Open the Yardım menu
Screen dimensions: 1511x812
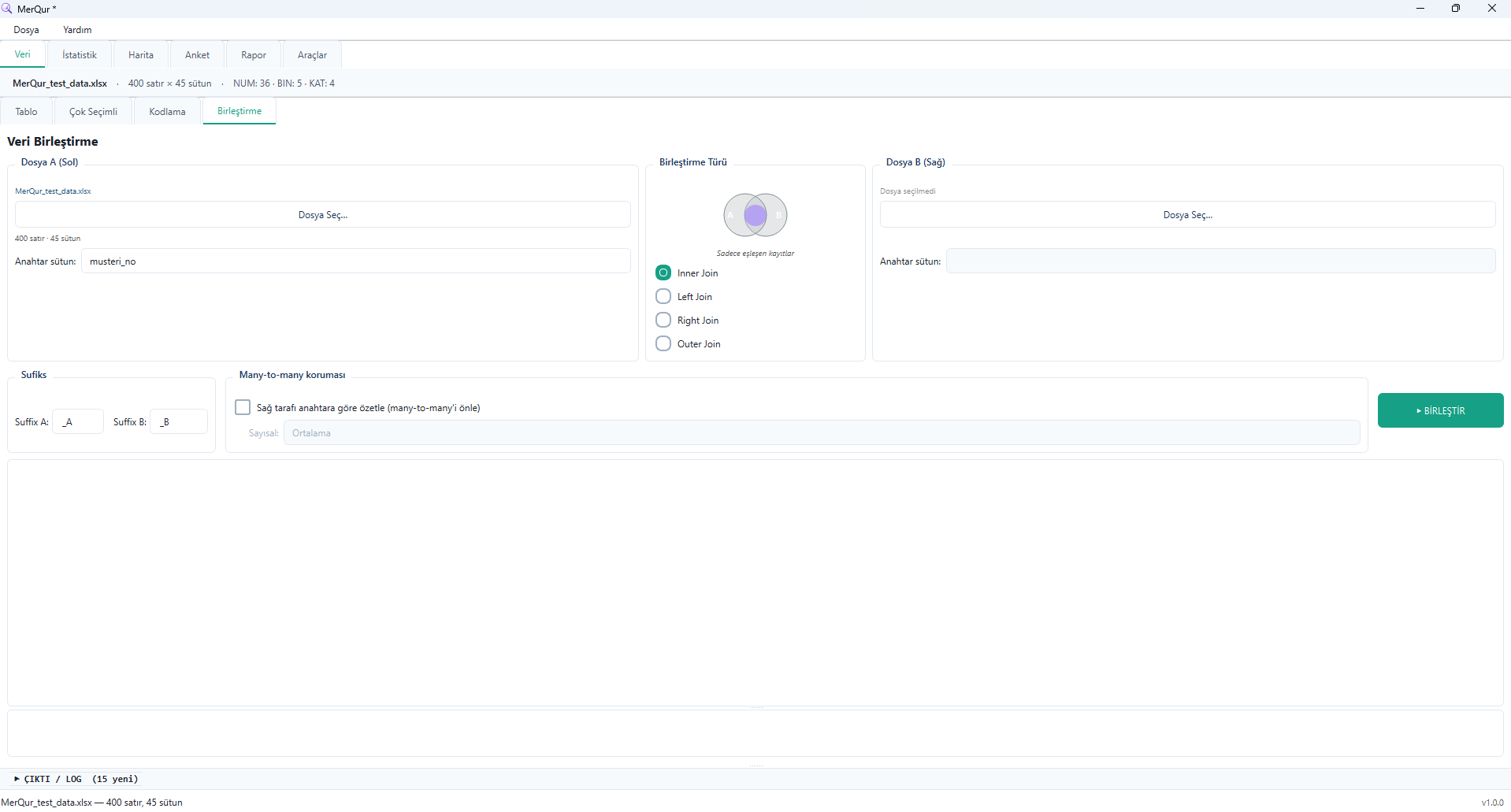(x=77, y=30)
